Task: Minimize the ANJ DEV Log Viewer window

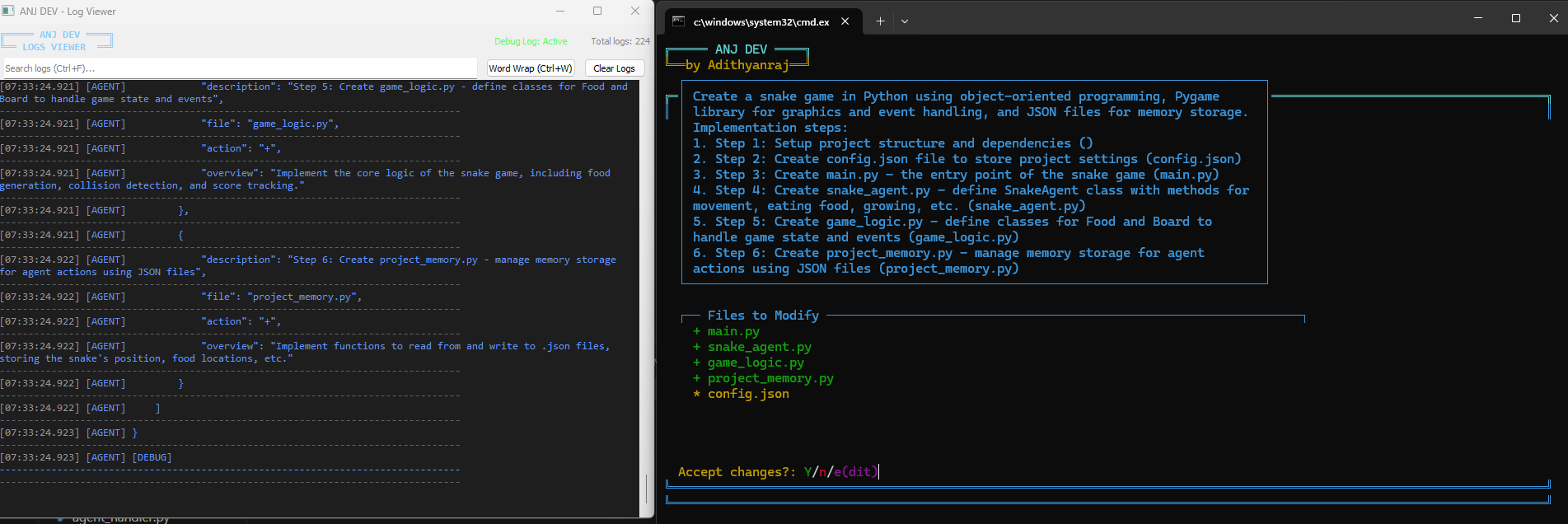Action: pos(560,12)
